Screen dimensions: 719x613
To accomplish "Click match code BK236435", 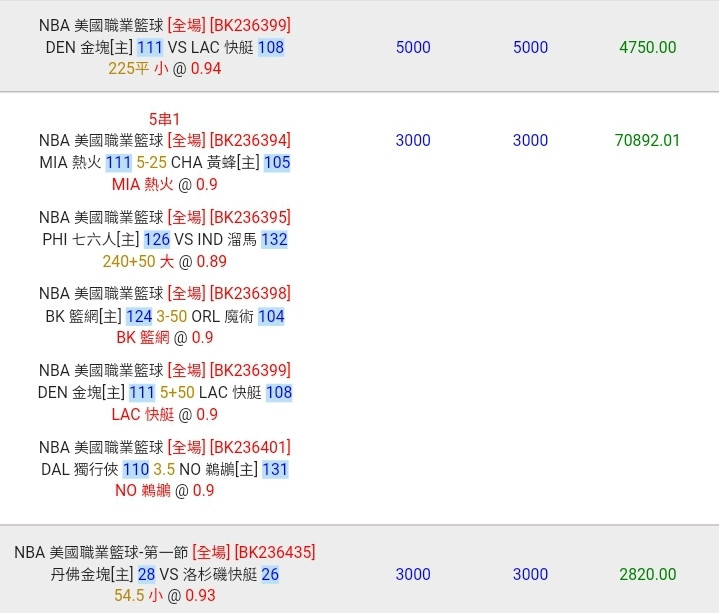I will click(275, 551).
